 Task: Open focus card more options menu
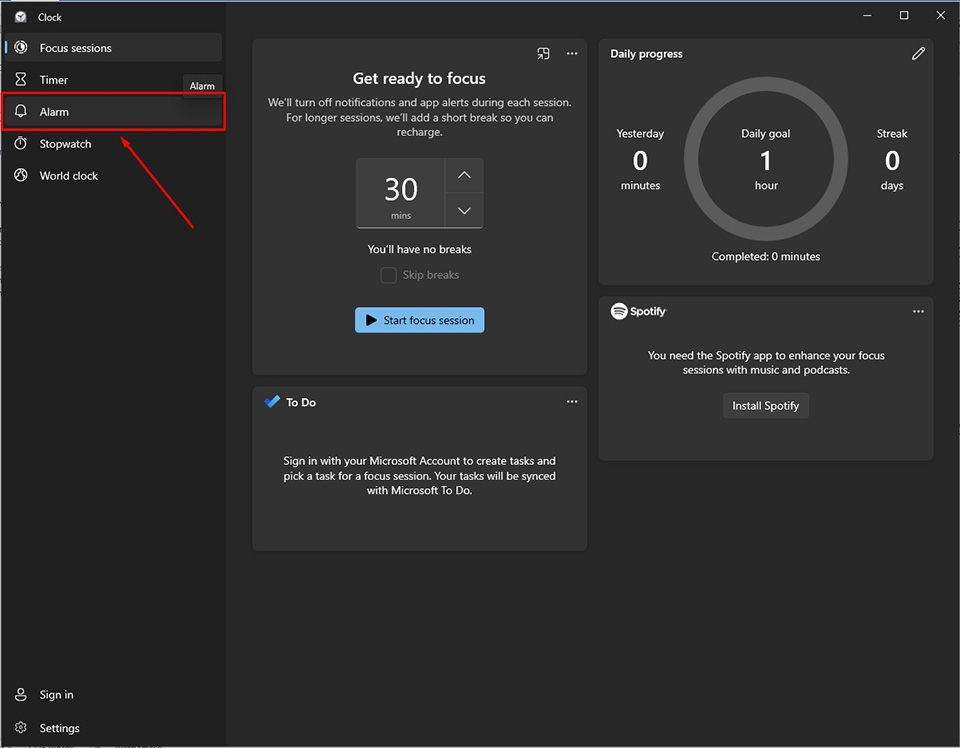click(572, 54)
